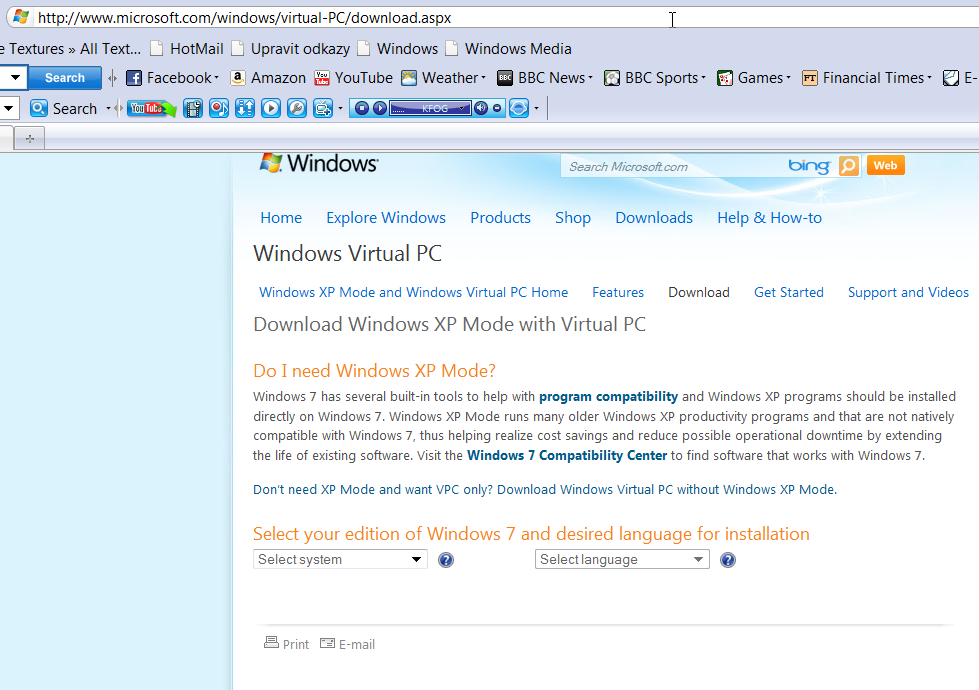Open the Facebook toolbar shortcut
Viewport: 979px width, 690px height.
pyautogui.click(x=172, y=78)
